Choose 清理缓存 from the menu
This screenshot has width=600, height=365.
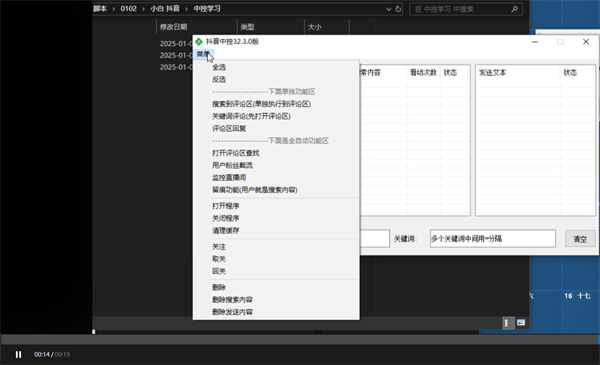coord(225,230)
